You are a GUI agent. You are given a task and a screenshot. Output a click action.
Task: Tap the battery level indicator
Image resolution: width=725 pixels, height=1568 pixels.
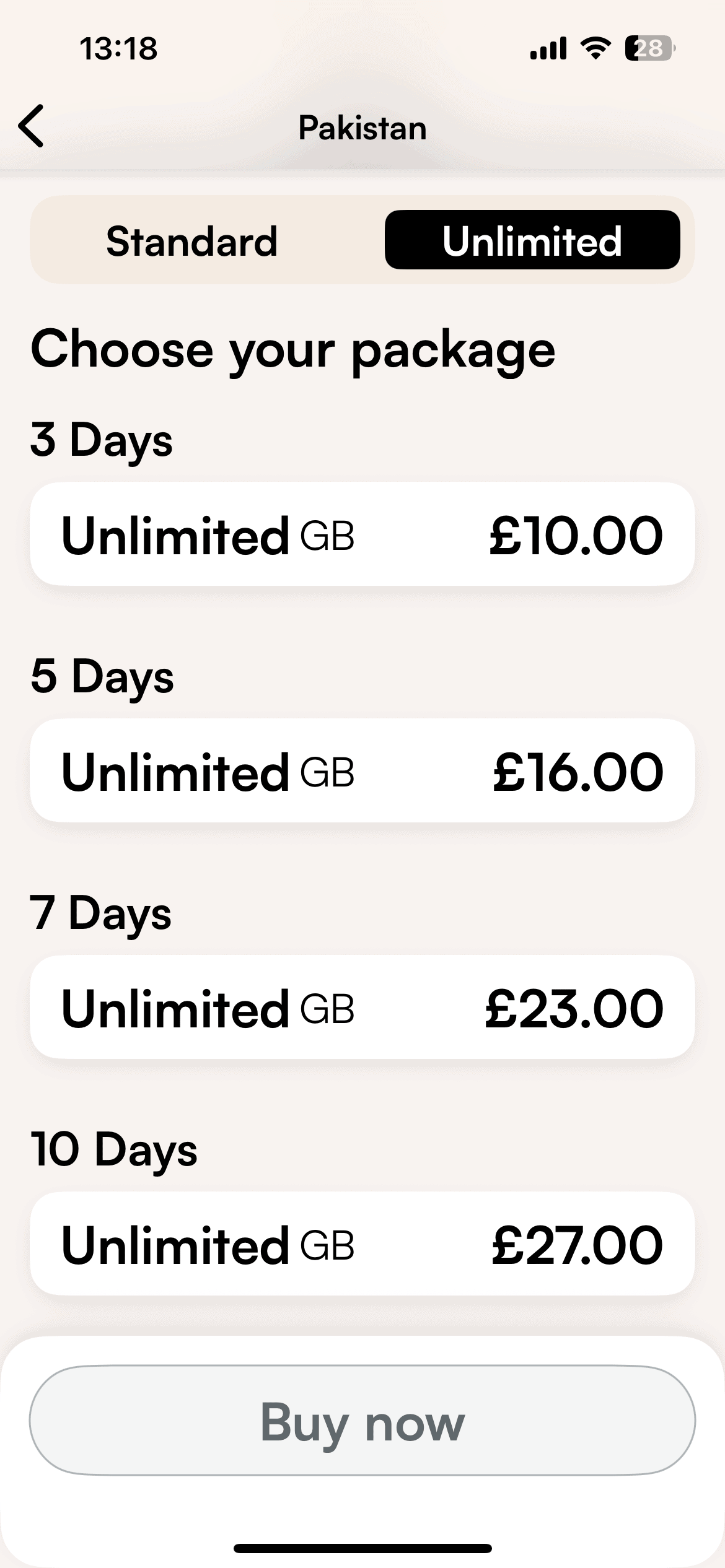point(649,48)
